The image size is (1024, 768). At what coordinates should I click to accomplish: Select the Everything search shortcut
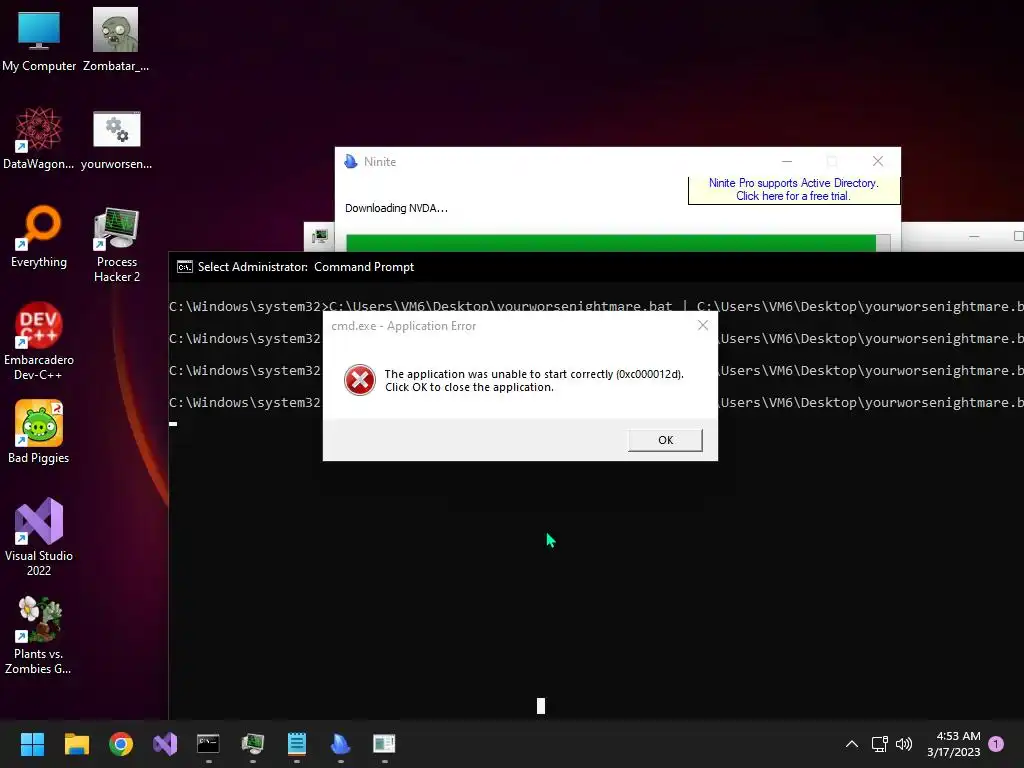point(39,236)
